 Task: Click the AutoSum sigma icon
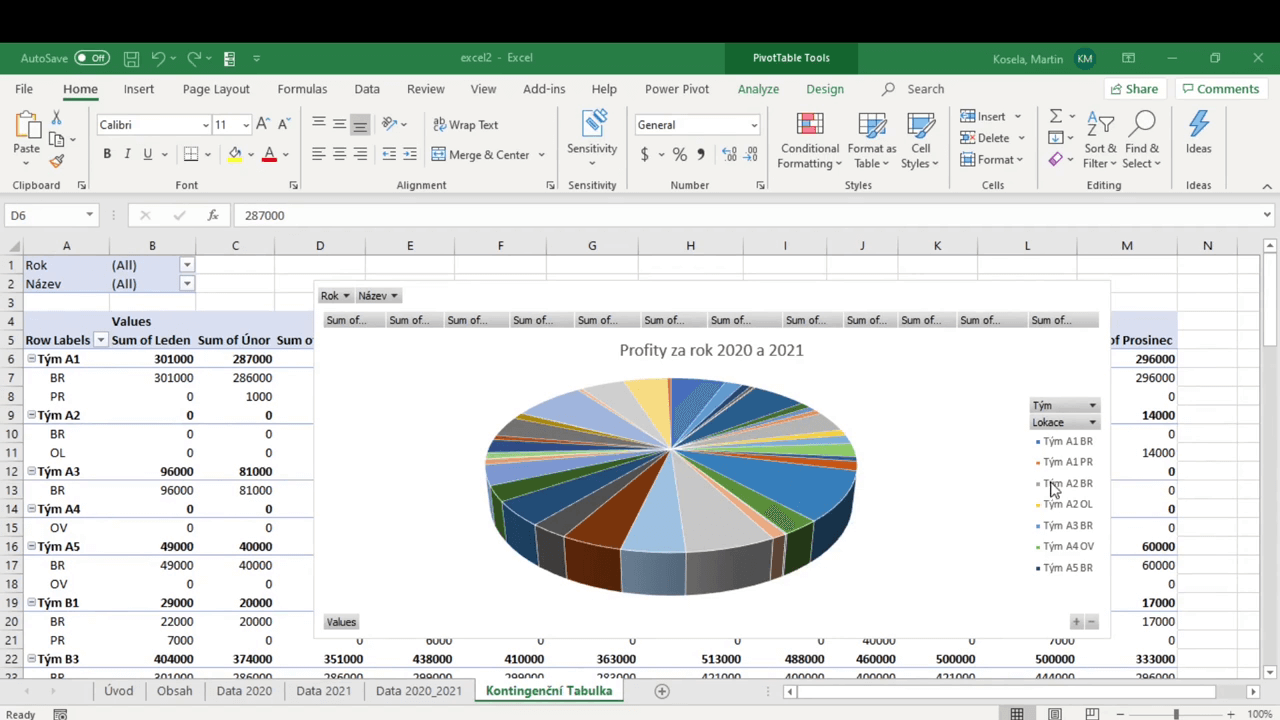pos(1056,116)
